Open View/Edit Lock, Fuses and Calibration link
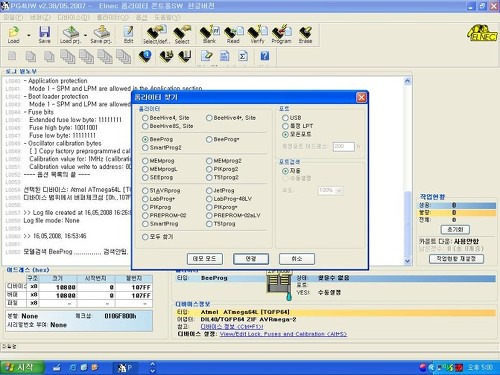The height and width of the screenshot is (375, 500). [283, 334]
